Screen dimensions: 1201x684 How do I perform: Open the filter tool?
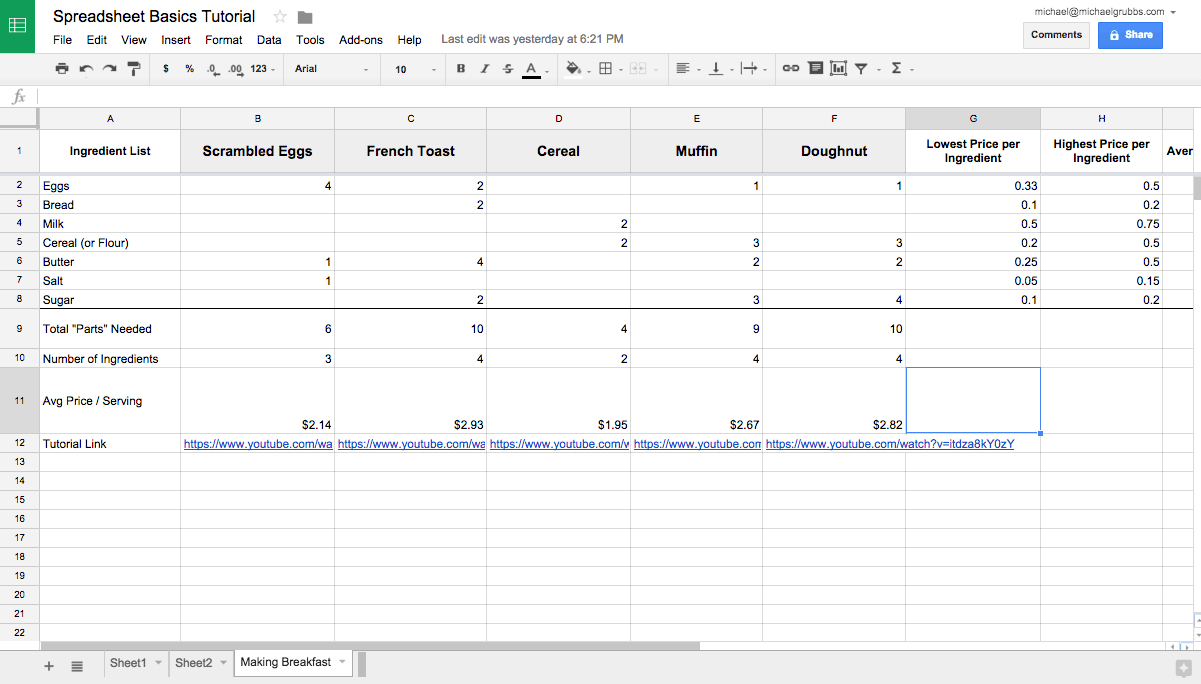coord(861,68)
